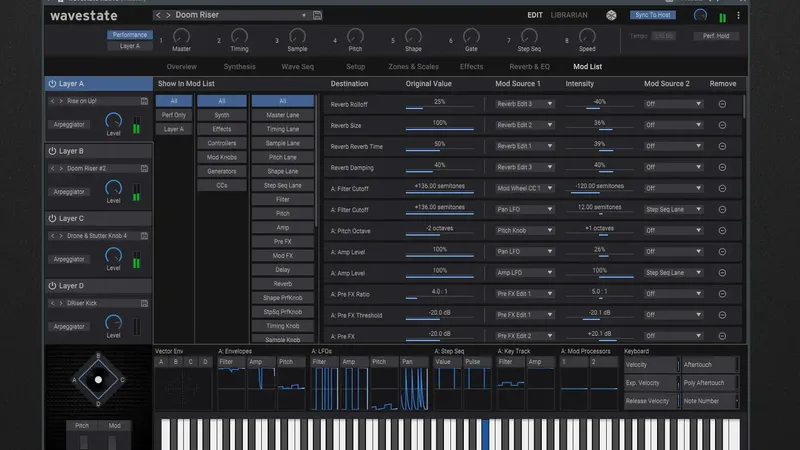Open the three-dot options menu
This screenshot has width=800, height=450.
coord(738,16)
